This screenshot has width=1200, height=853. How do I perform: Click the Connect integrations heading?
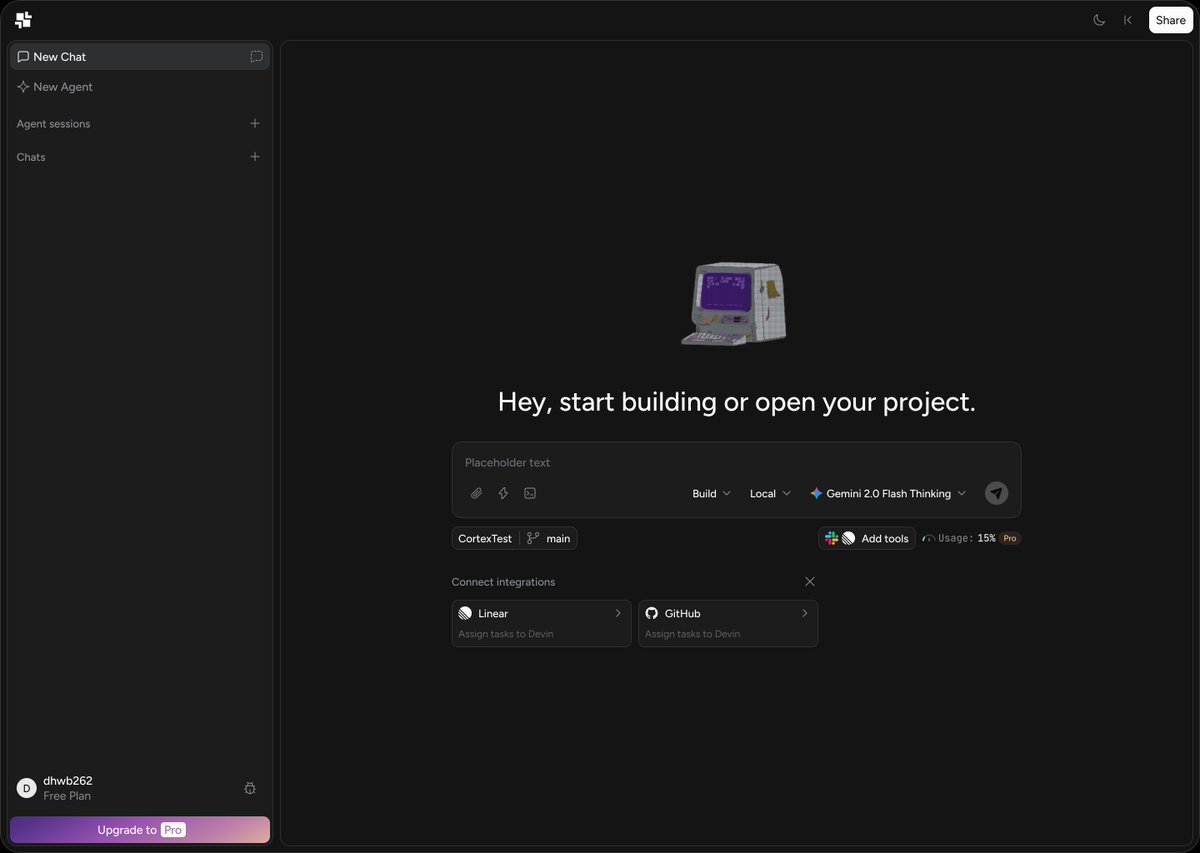(503, 582)
